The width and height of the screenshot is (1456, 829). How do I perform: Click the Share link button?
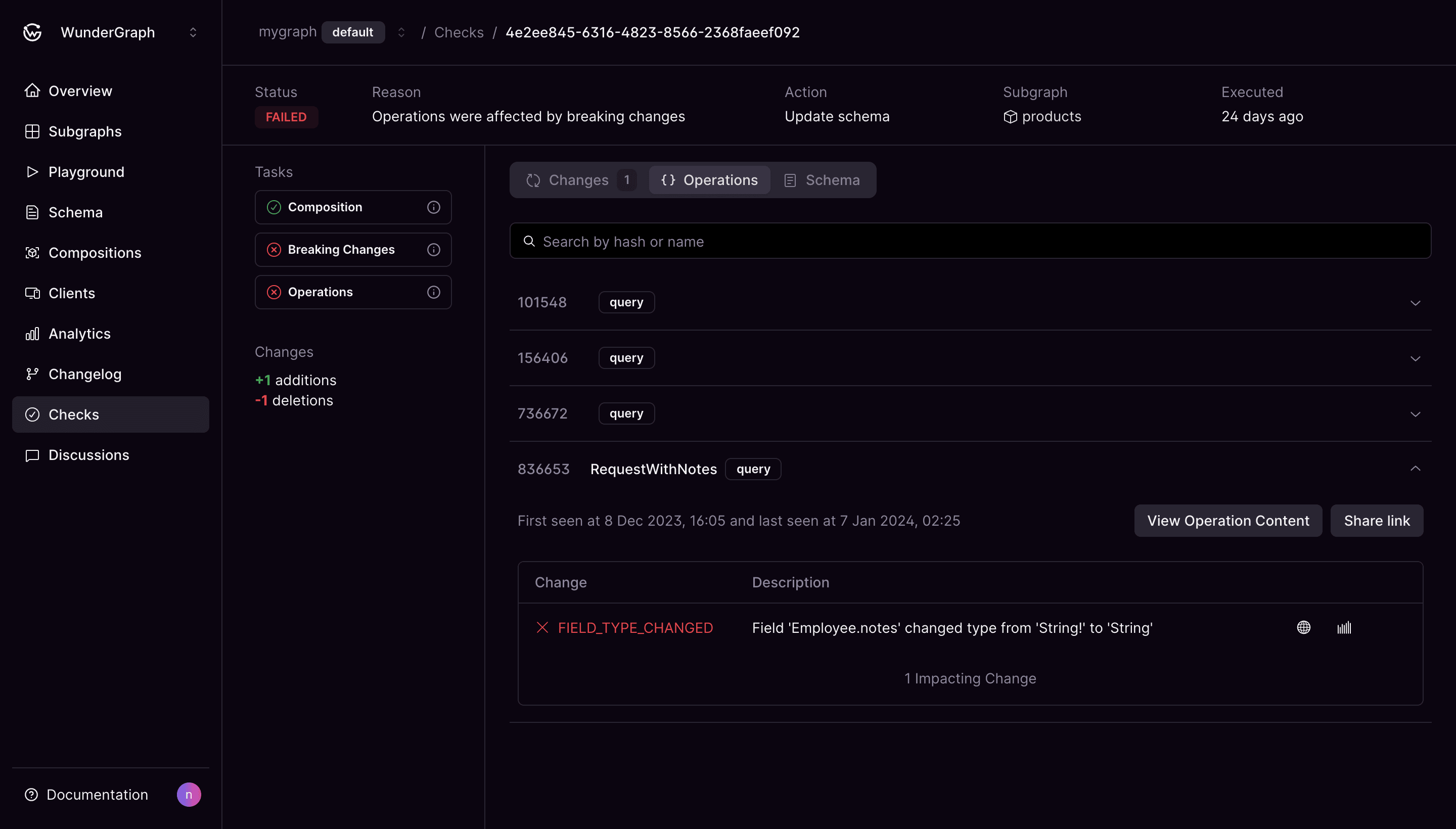coord(1377,521)
